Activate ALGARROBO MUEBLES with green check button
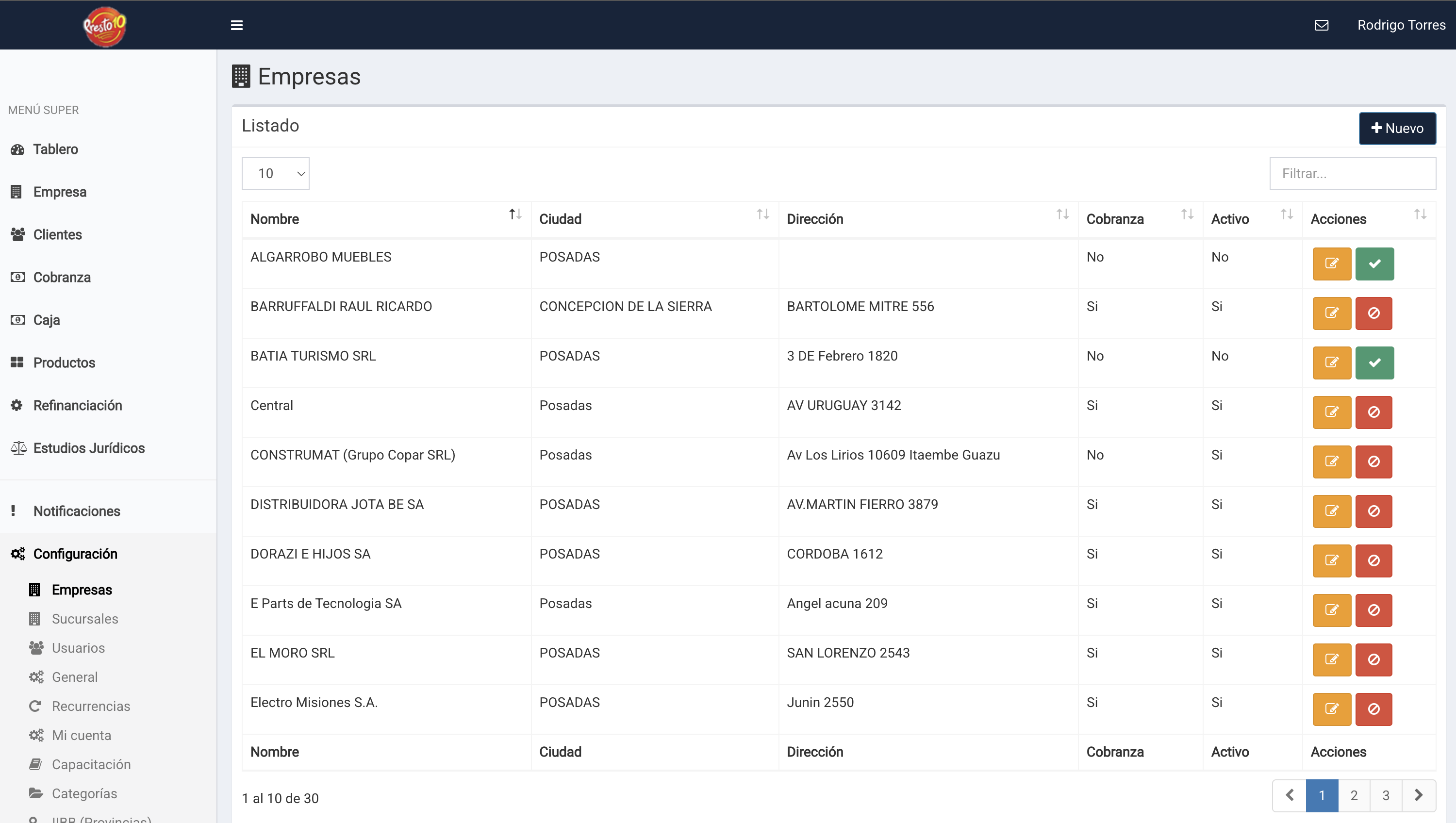1456x823 pixels. (1374, 263)
